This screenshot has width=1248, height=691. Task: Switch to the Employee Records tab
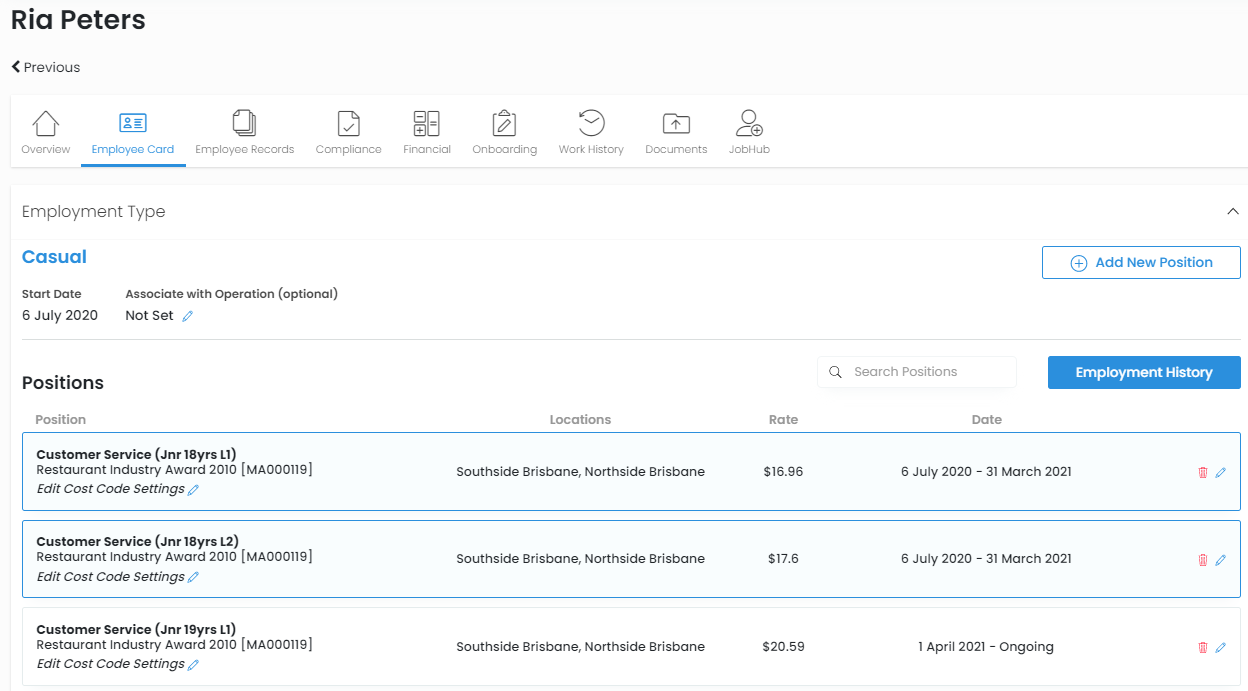point(245,132)
